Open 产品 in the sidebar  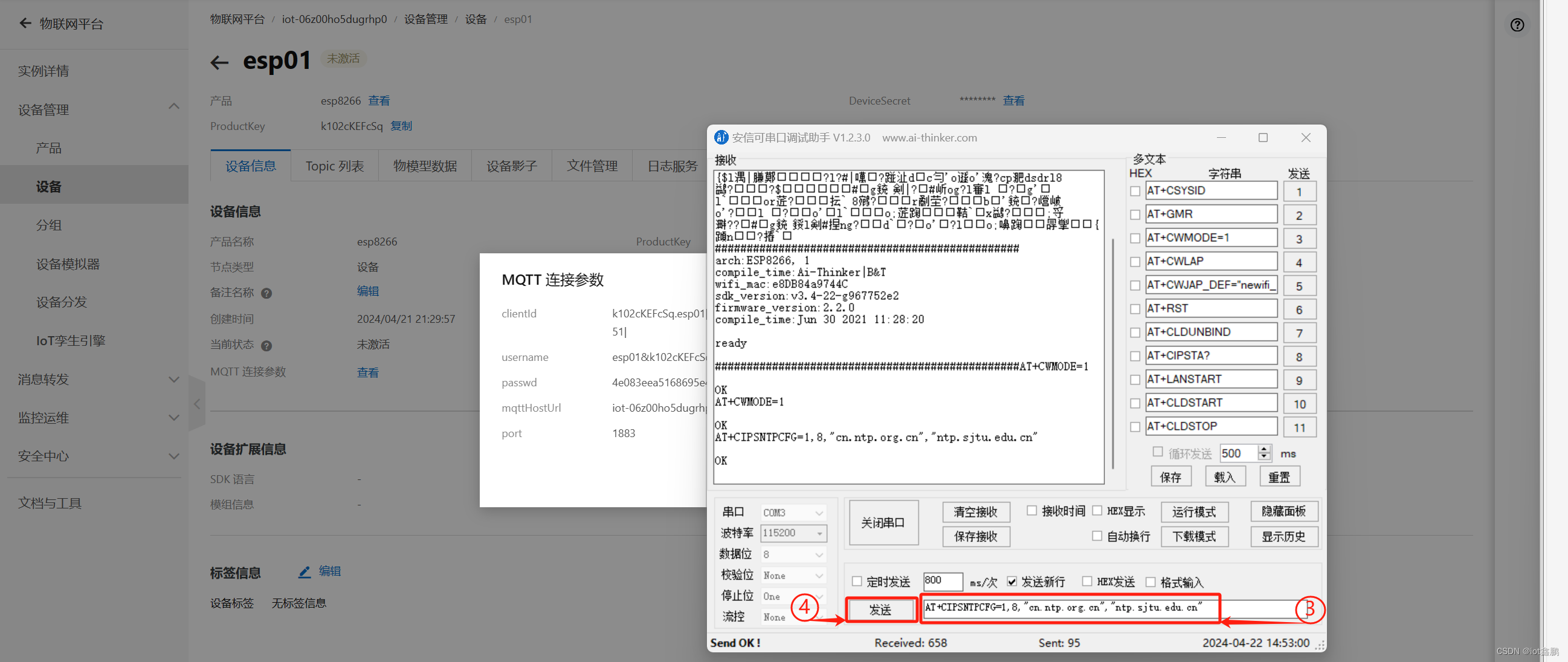click(49, 148)
